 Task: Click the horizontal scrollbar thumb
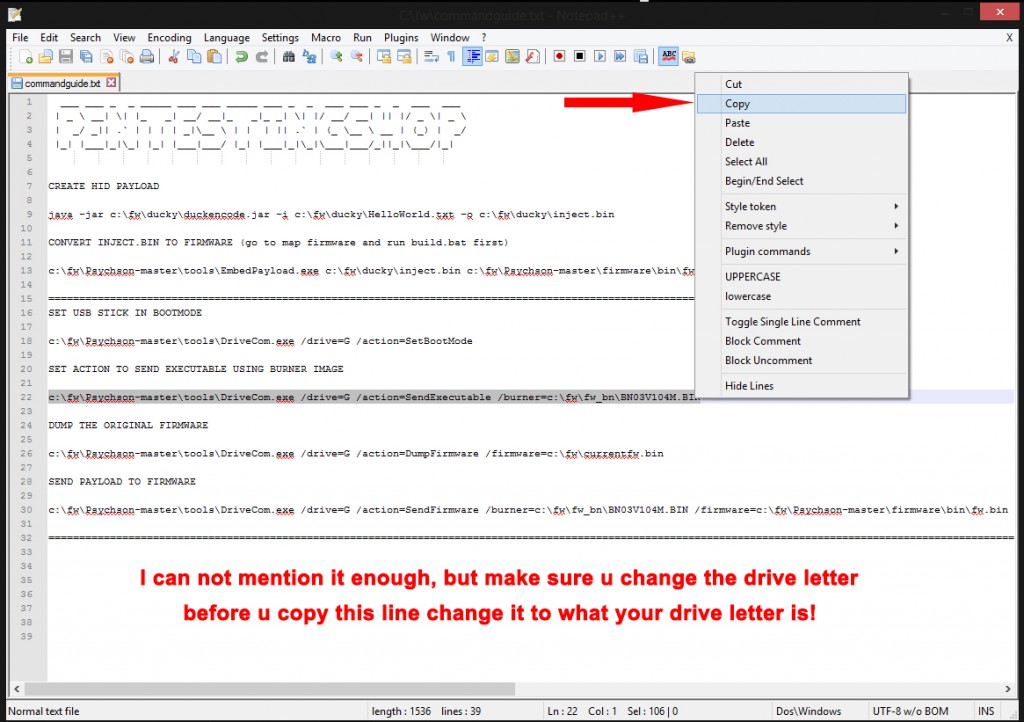pyautogui.click(x=270, y=689)
